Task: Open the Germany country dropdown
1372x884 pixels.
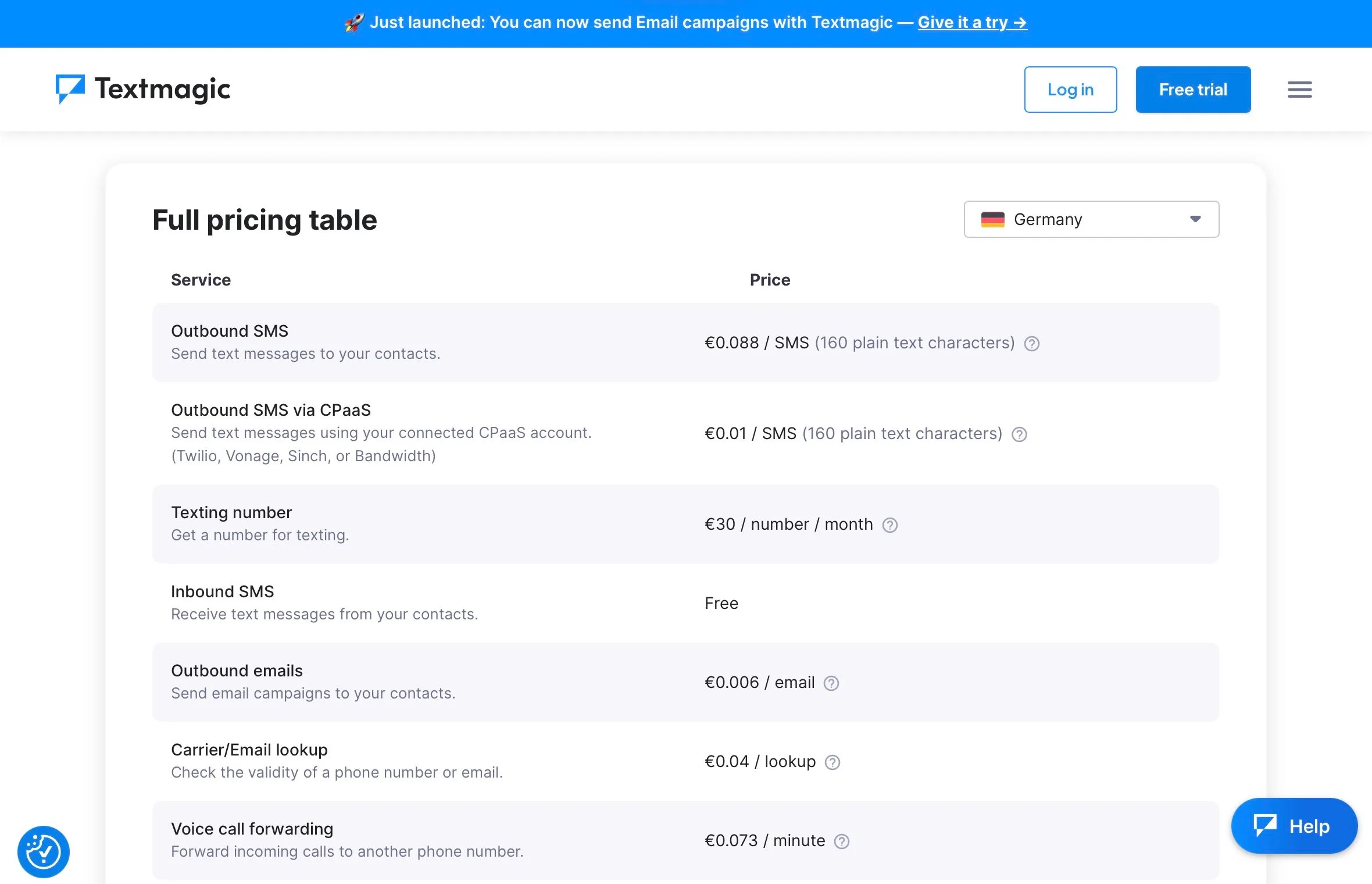Action: click(x=1091, y=219)
